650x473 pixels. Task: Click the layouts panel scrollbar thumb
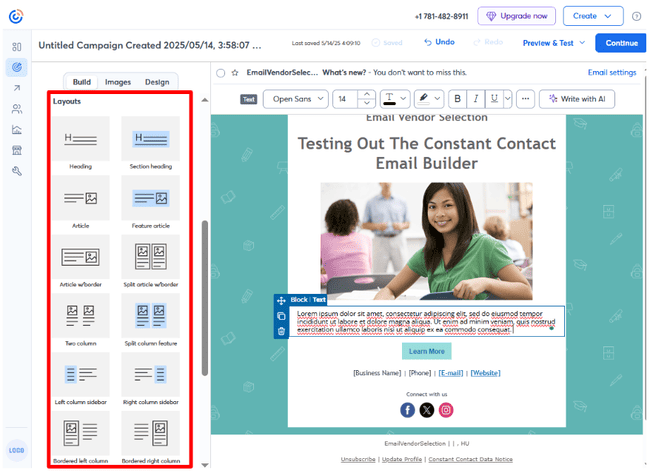coord(205,298)
